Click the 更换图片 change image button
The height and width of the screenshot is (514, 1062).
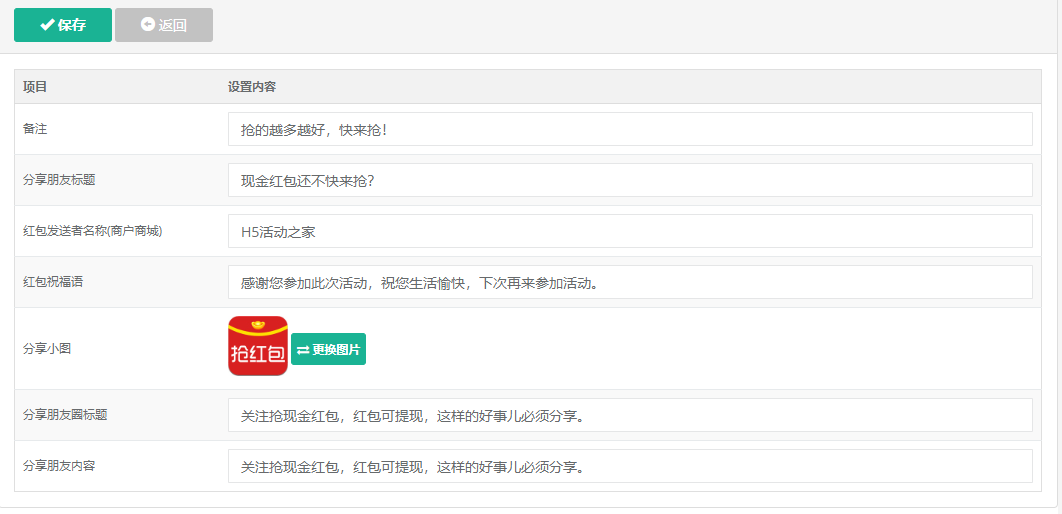tap(328, 349)
